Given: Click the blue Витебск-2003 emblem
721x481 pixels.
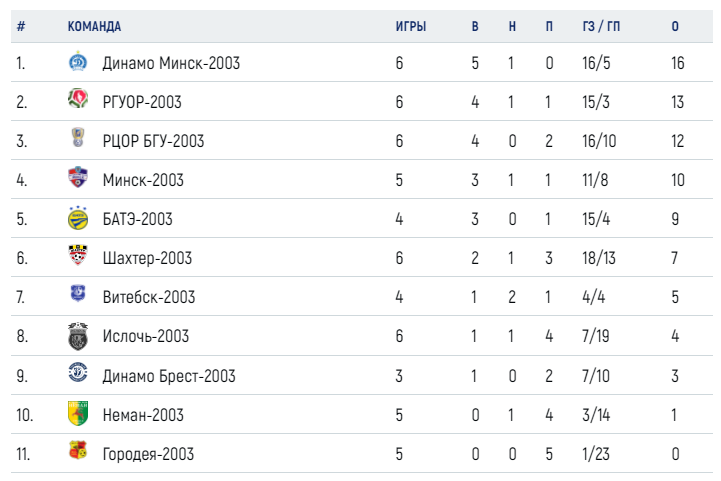Looking at the screenshot, I should pyautogui.click(x=78, y=293).
